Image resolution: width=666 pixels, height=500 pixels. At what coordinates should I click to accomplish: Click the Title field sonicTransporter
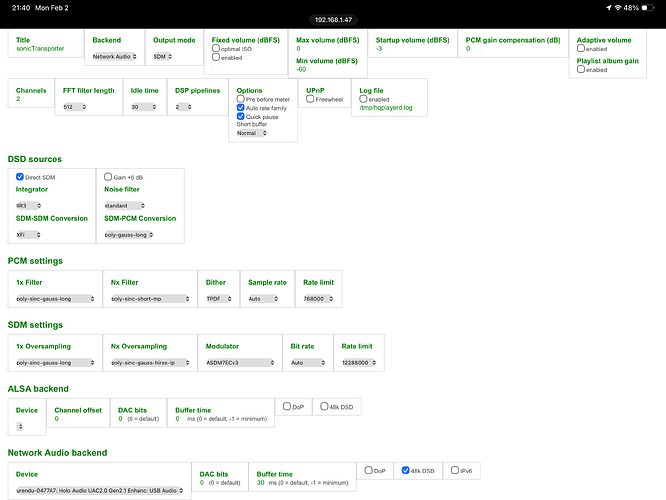[39, 48]
